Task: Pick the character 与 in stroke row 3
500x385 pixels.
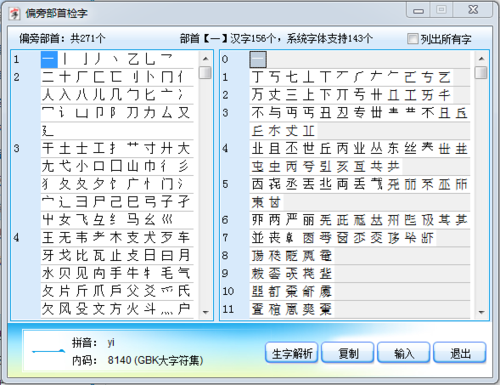Action: (275, 113)
